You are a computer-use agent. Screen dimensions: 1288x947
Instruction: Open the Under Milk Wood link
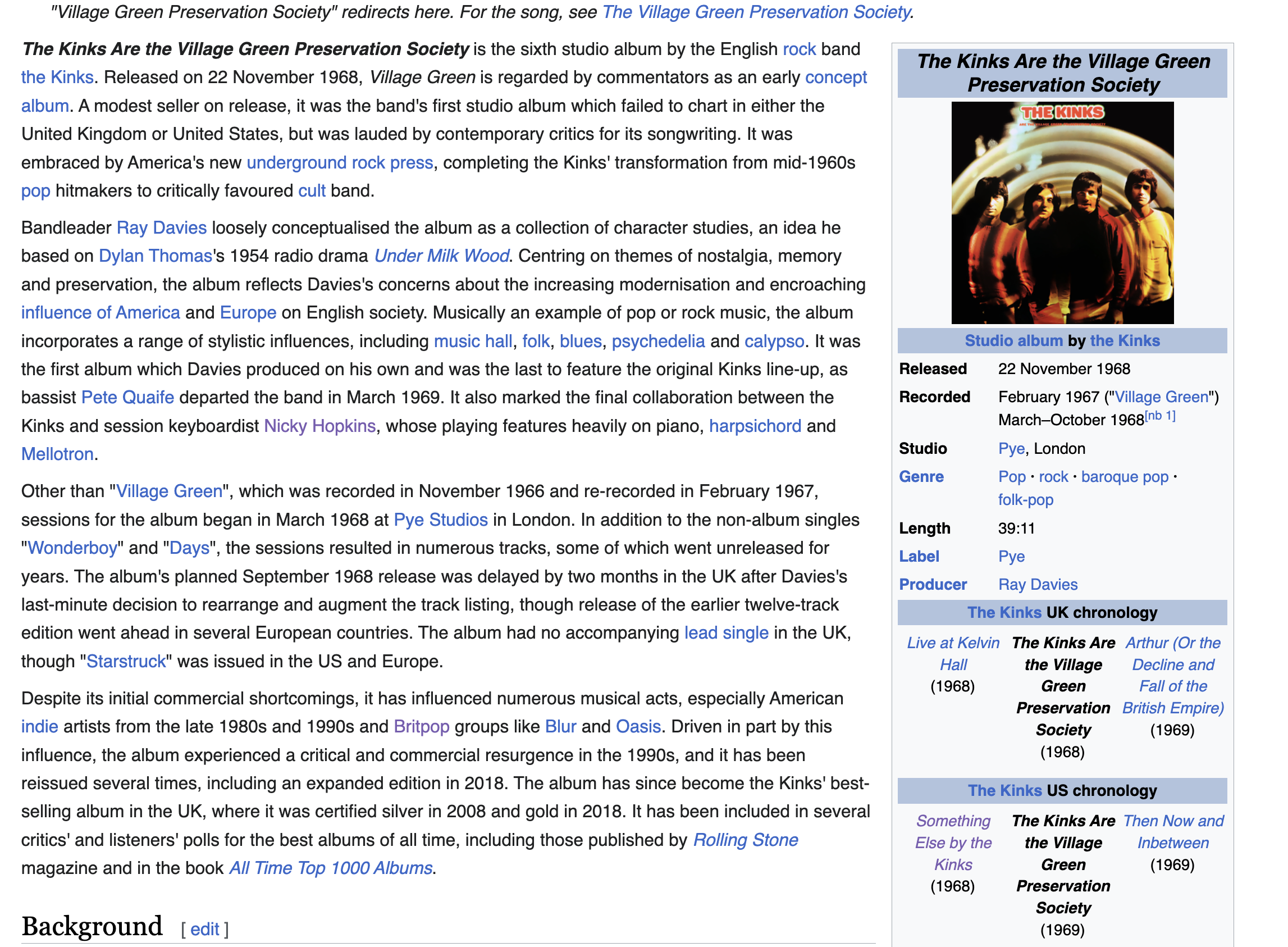(x=441, y=256)
